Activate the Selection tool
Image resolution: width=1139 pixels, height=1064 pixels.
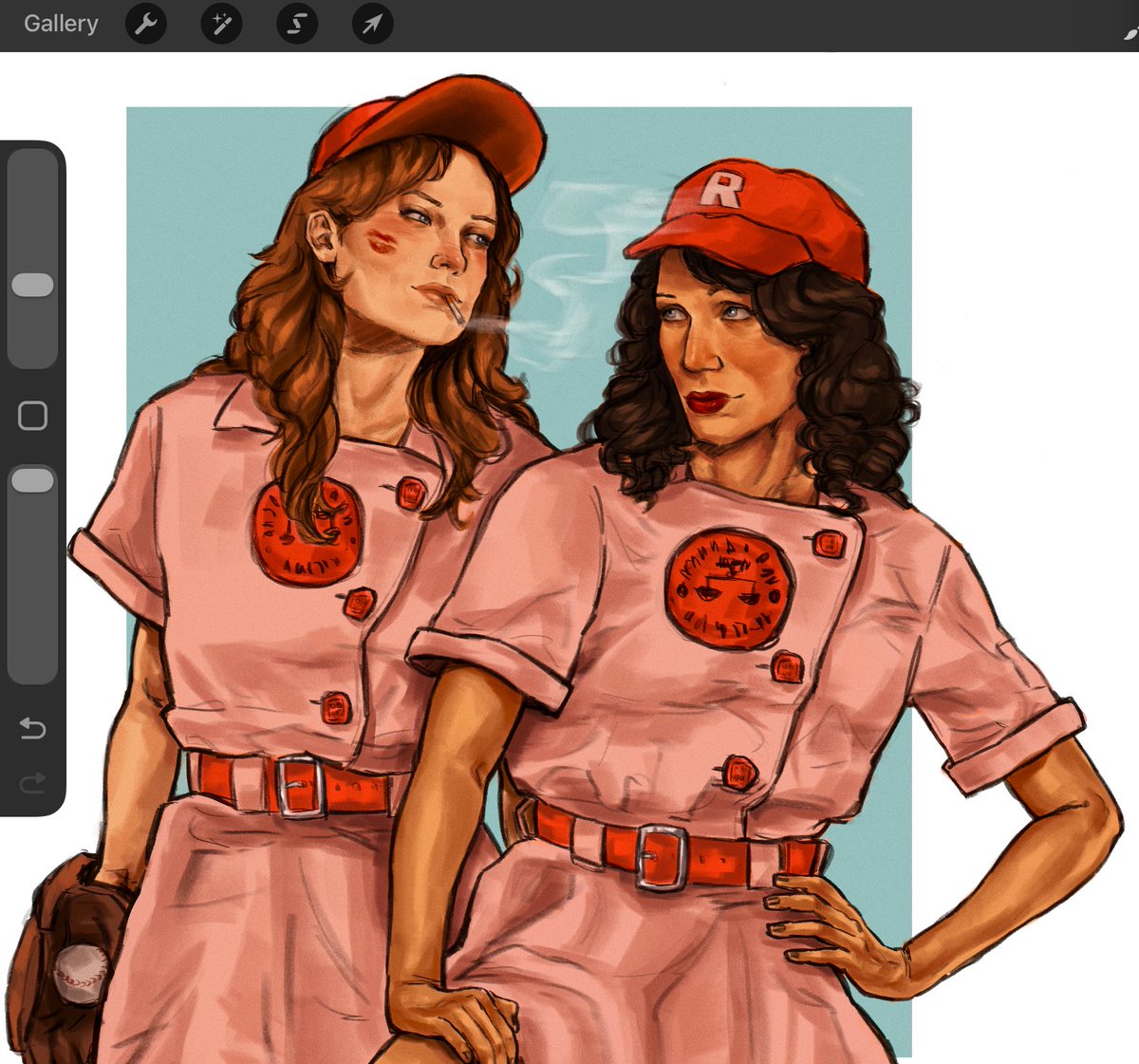pos(296,24)
